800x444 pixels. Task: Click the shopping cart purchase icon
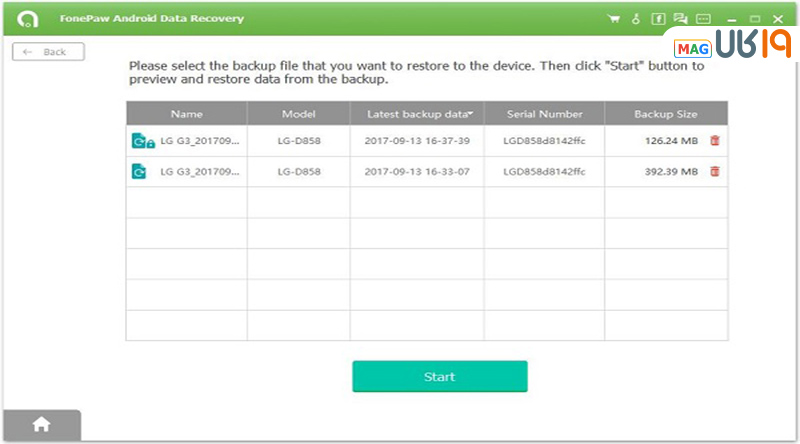tap(614, 19)
